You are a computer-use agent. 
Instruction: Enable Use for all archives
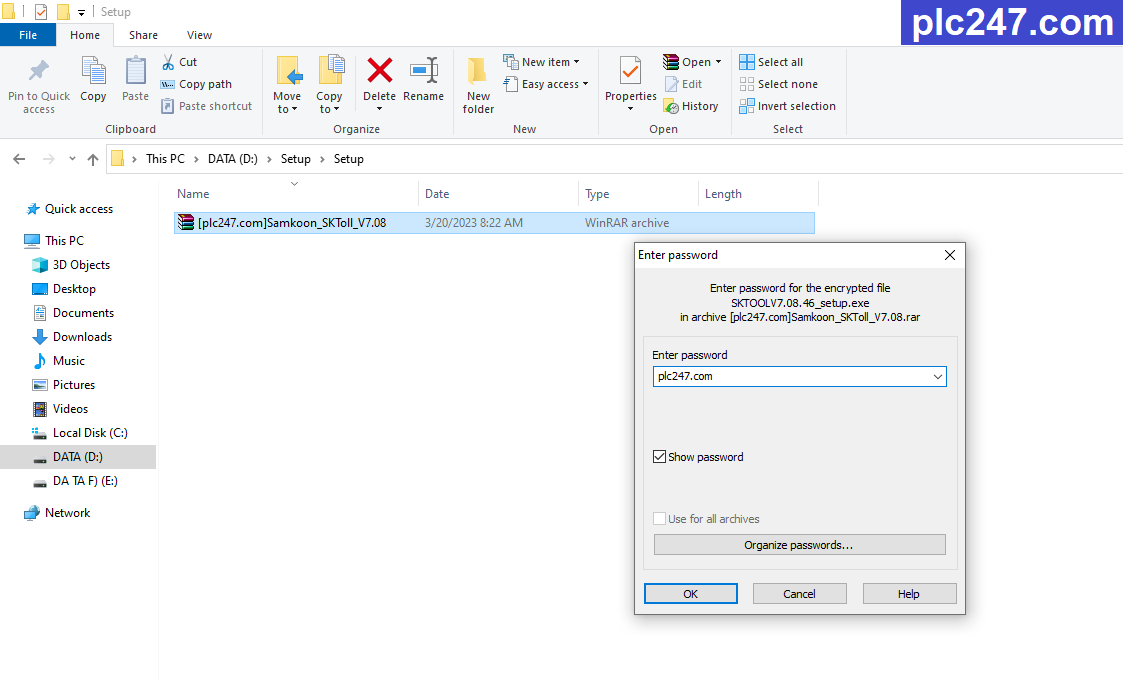(660, 518)
